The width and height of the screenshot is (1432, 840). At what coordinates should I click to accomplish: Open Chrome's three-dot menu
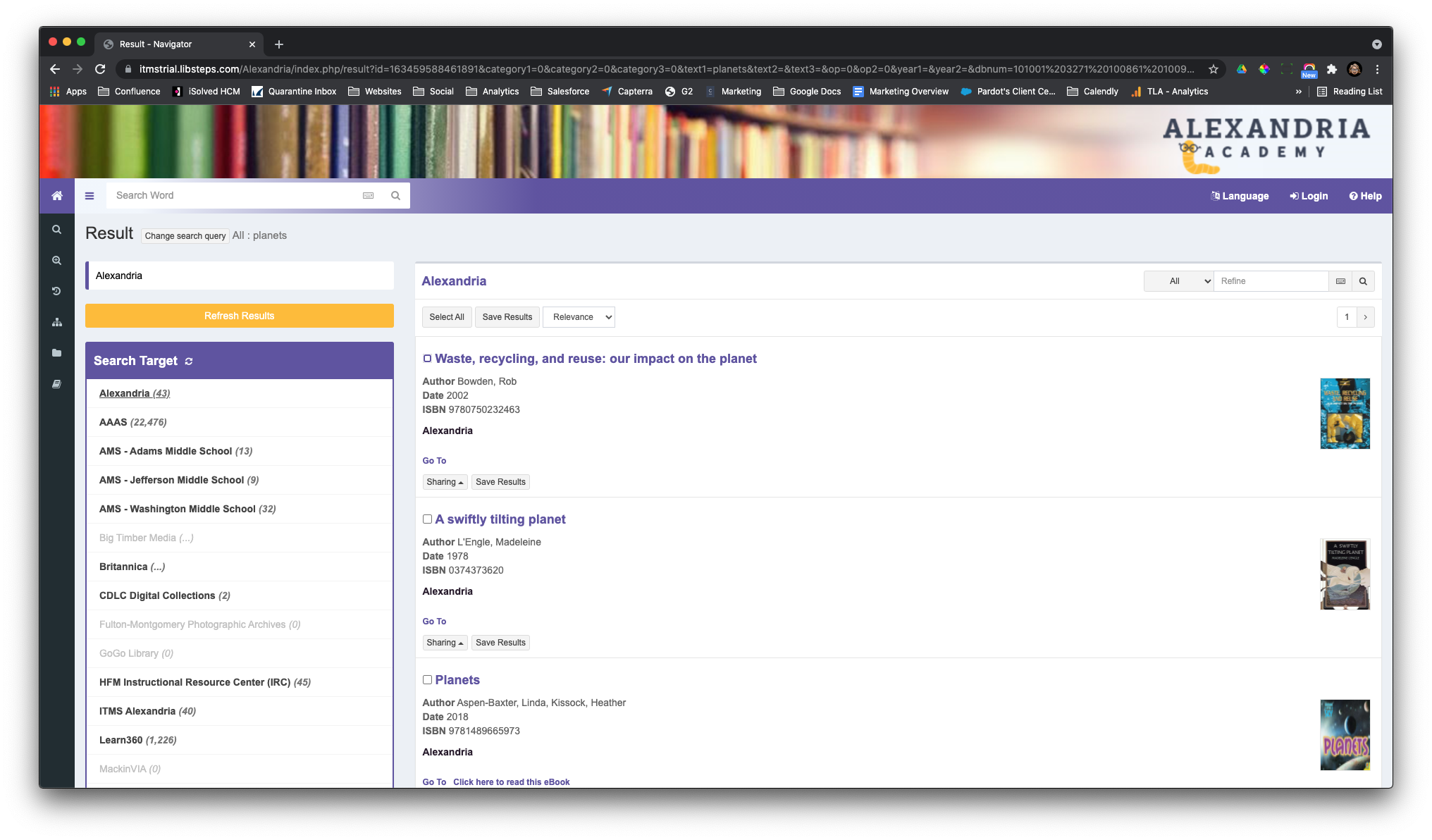coord(1377,69)
